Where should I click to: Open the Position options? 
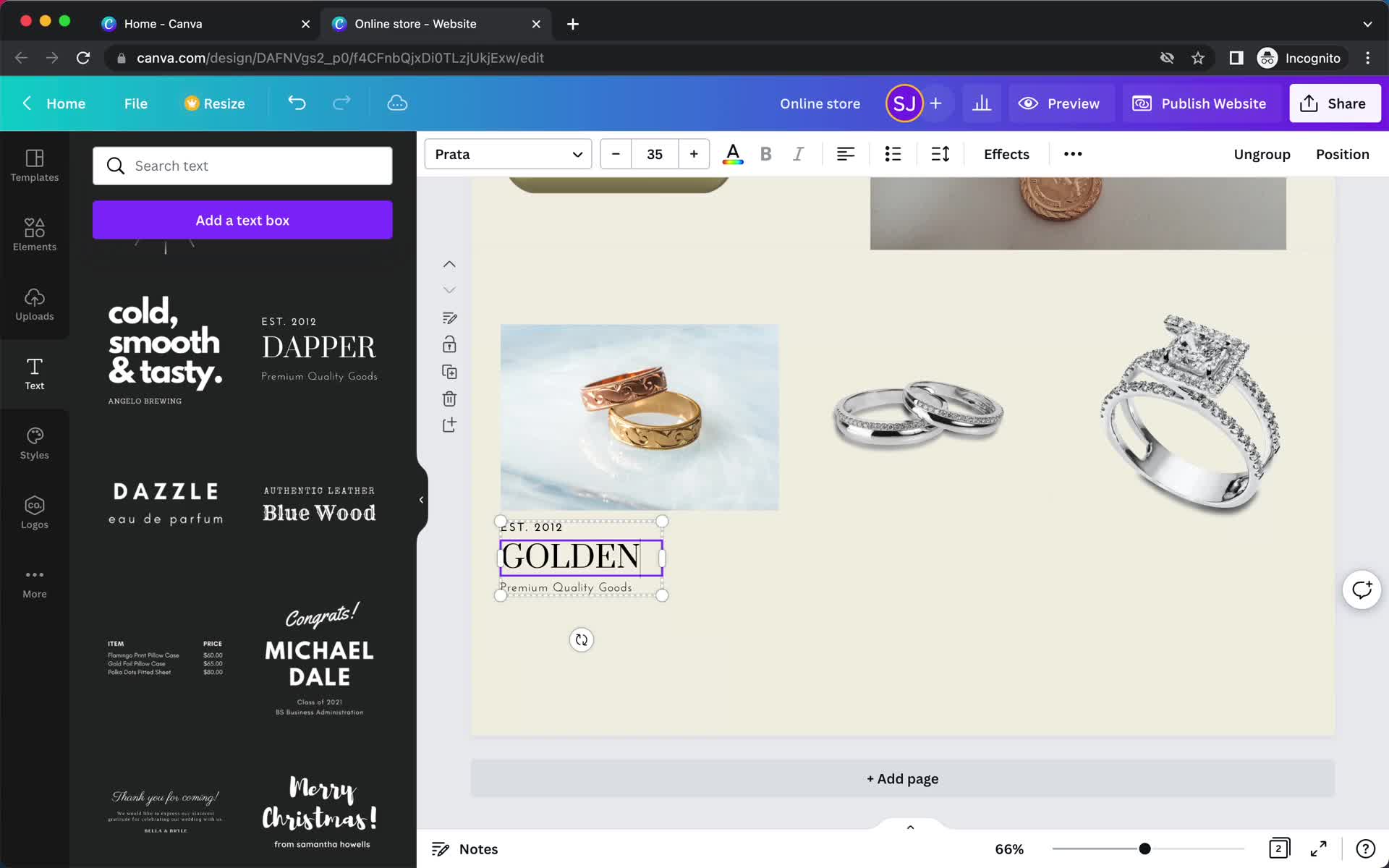pos(1342,154)
